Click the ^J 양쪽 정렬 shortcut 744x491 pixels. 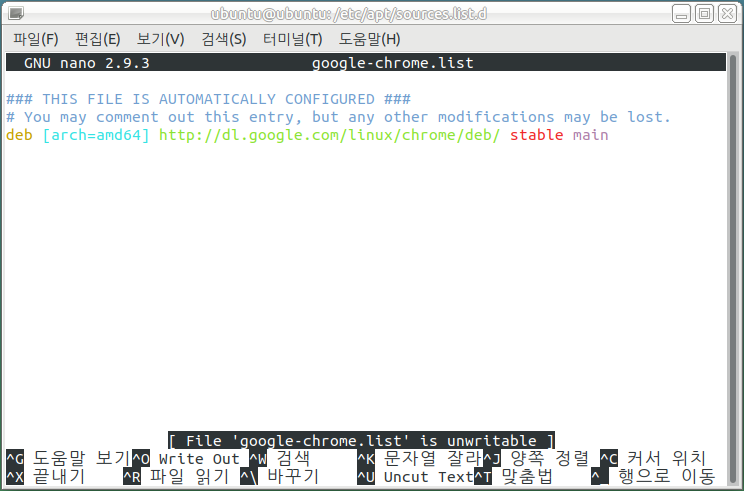click(536, 459)
